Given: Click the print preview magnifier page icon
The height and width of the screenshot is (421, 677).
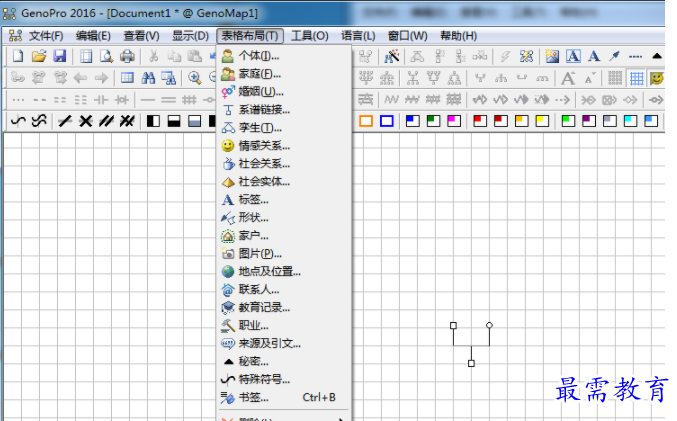Looking at the screenshot, I should [106, 56].
